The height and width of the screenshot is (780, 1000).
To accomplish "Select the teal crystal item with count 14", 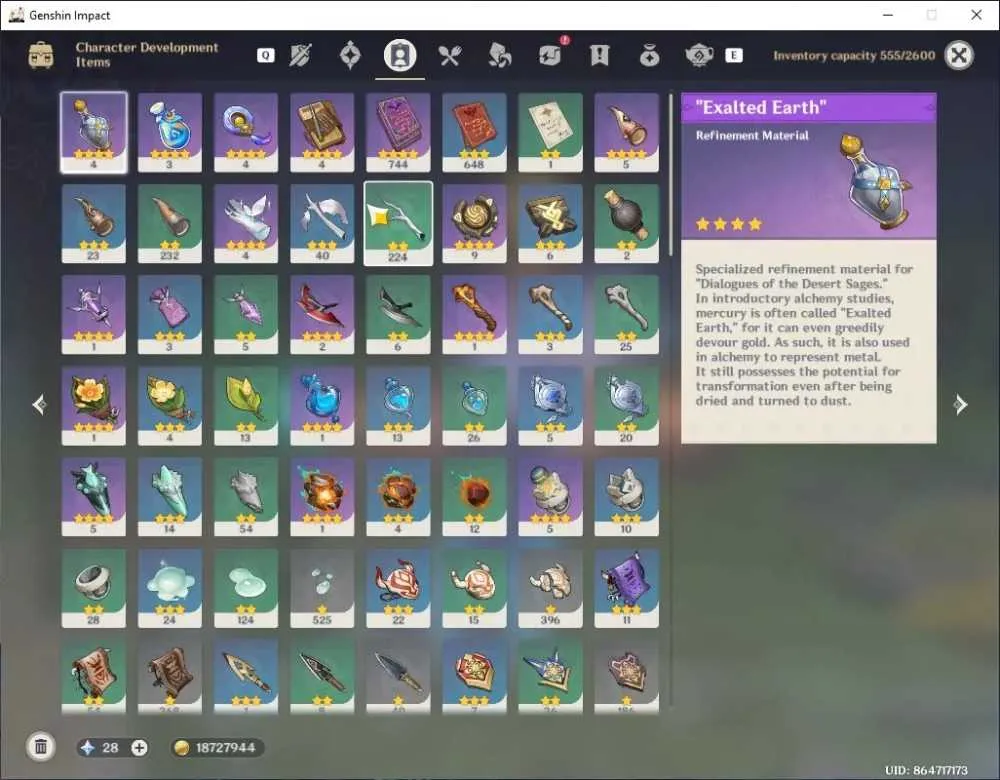I will click(170, 497).
